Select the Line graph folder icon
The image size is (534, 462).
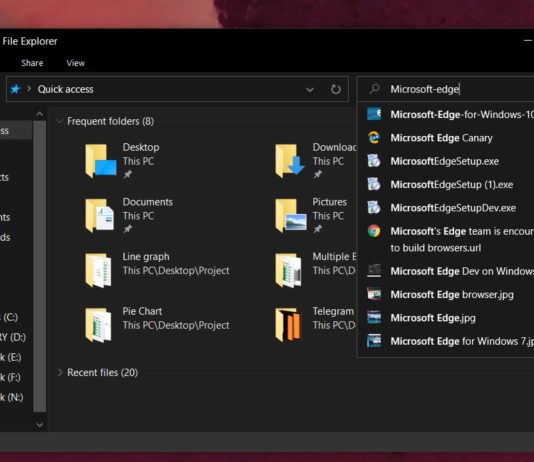pos(98,270)
